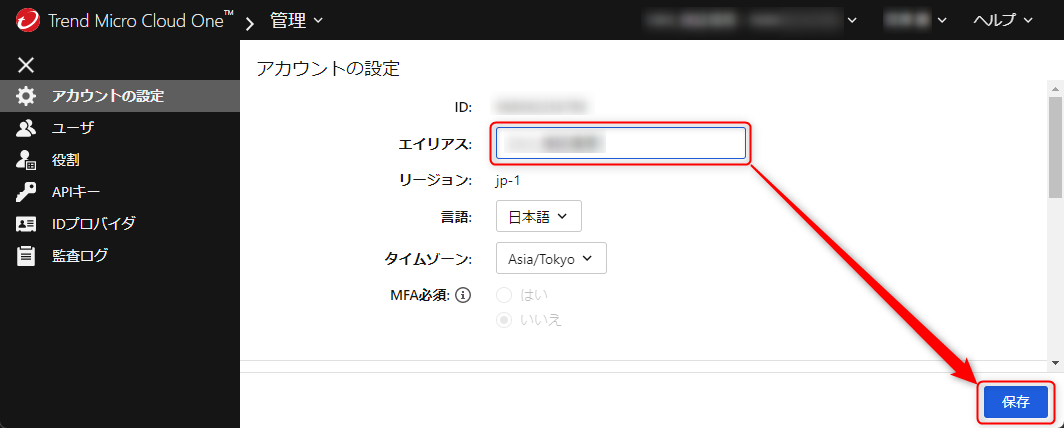Click the 保存 button
The height and width of the screenshot is (428, 1064).
[1016, 402]
